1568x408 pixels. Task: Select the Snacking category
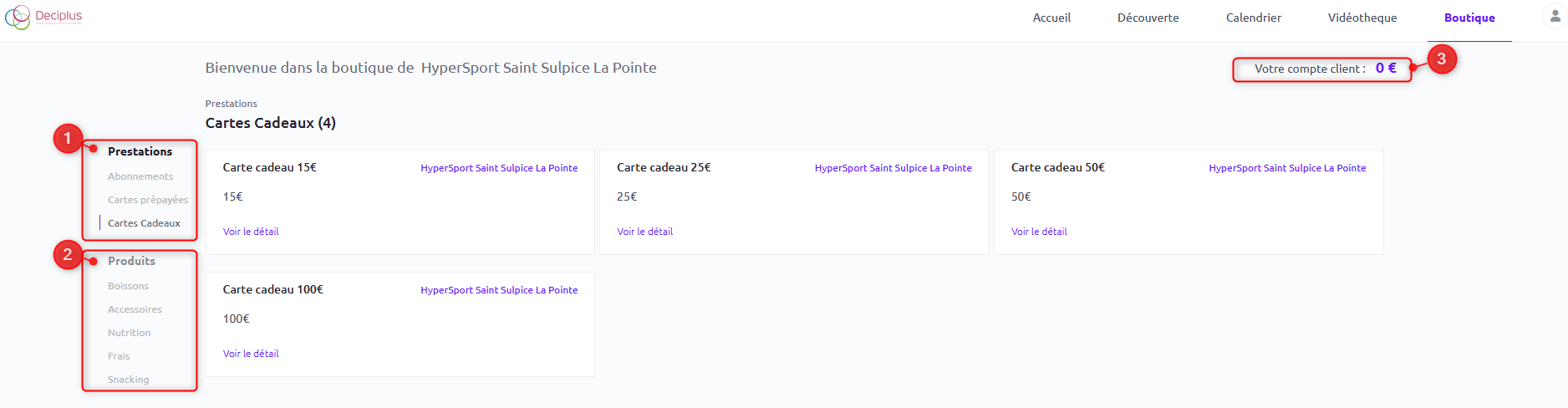[128, 380]
